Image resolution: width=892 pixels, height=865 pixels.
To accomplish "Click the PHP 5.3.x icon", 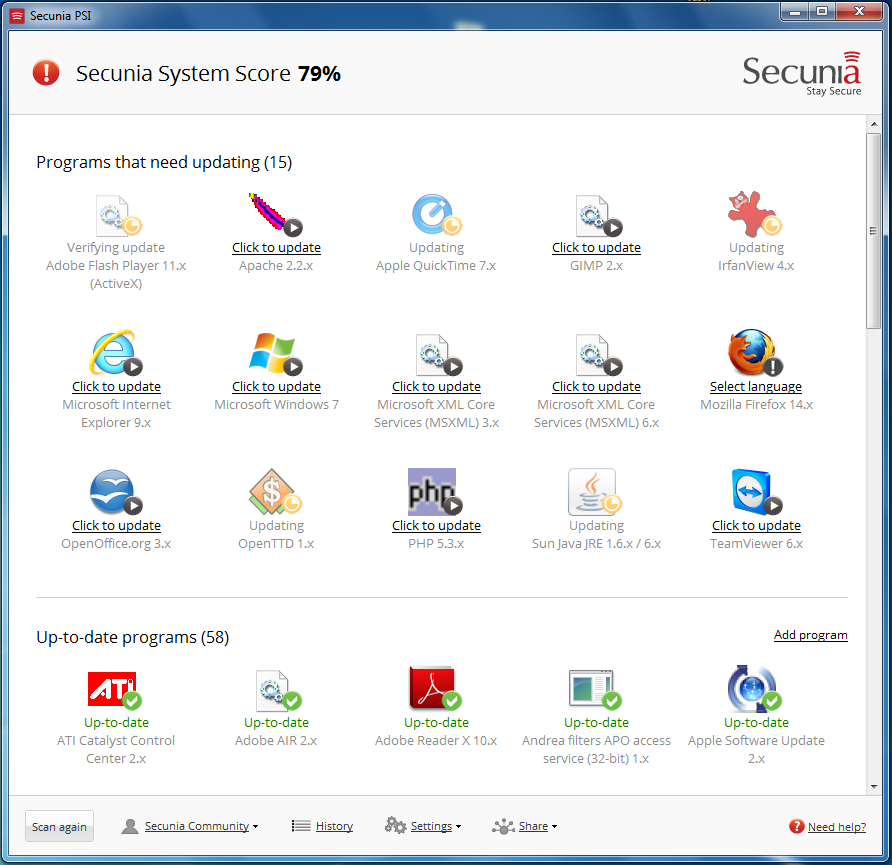I will (435, 491).
